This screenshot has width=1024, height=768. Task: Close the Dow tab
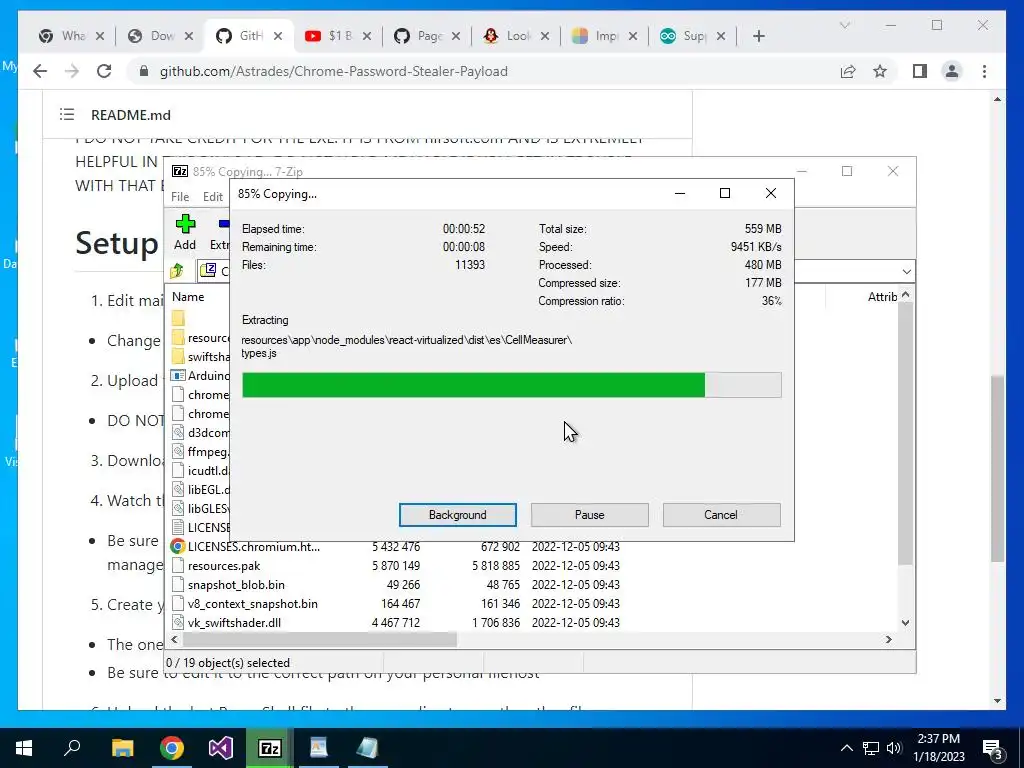pos(189,36)
